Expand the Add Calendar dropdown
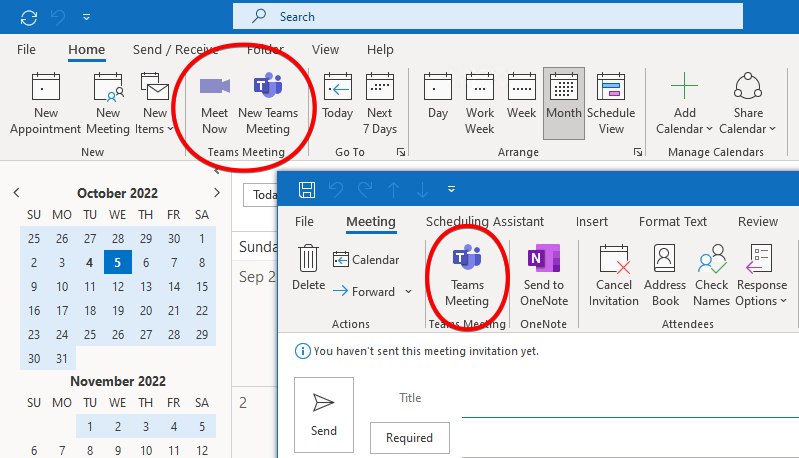This screenshot has width=799, height=458. pyautogui.click(x=684, y=128)
